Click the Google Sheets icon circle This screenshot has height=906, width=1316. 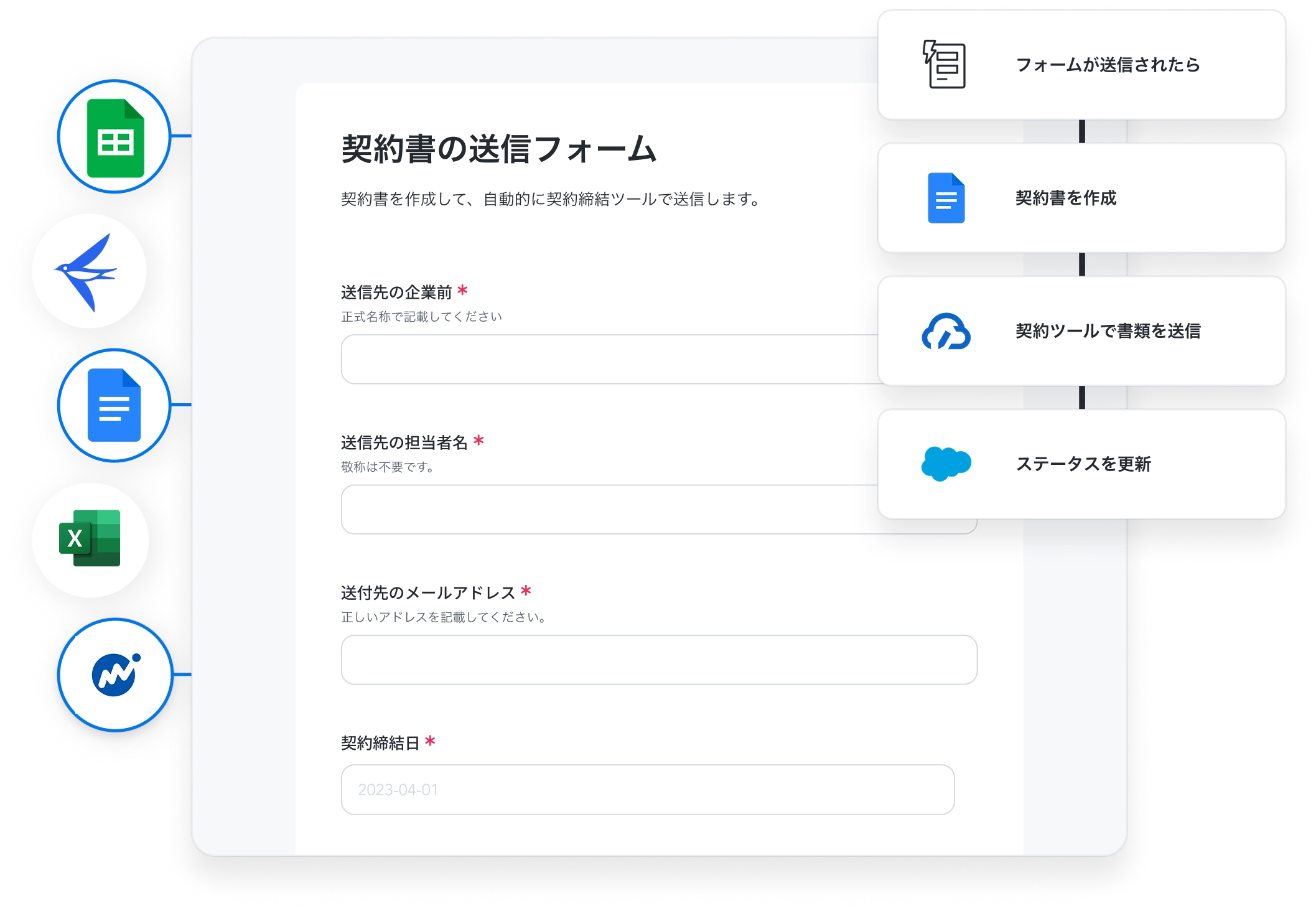click(115, 137)
